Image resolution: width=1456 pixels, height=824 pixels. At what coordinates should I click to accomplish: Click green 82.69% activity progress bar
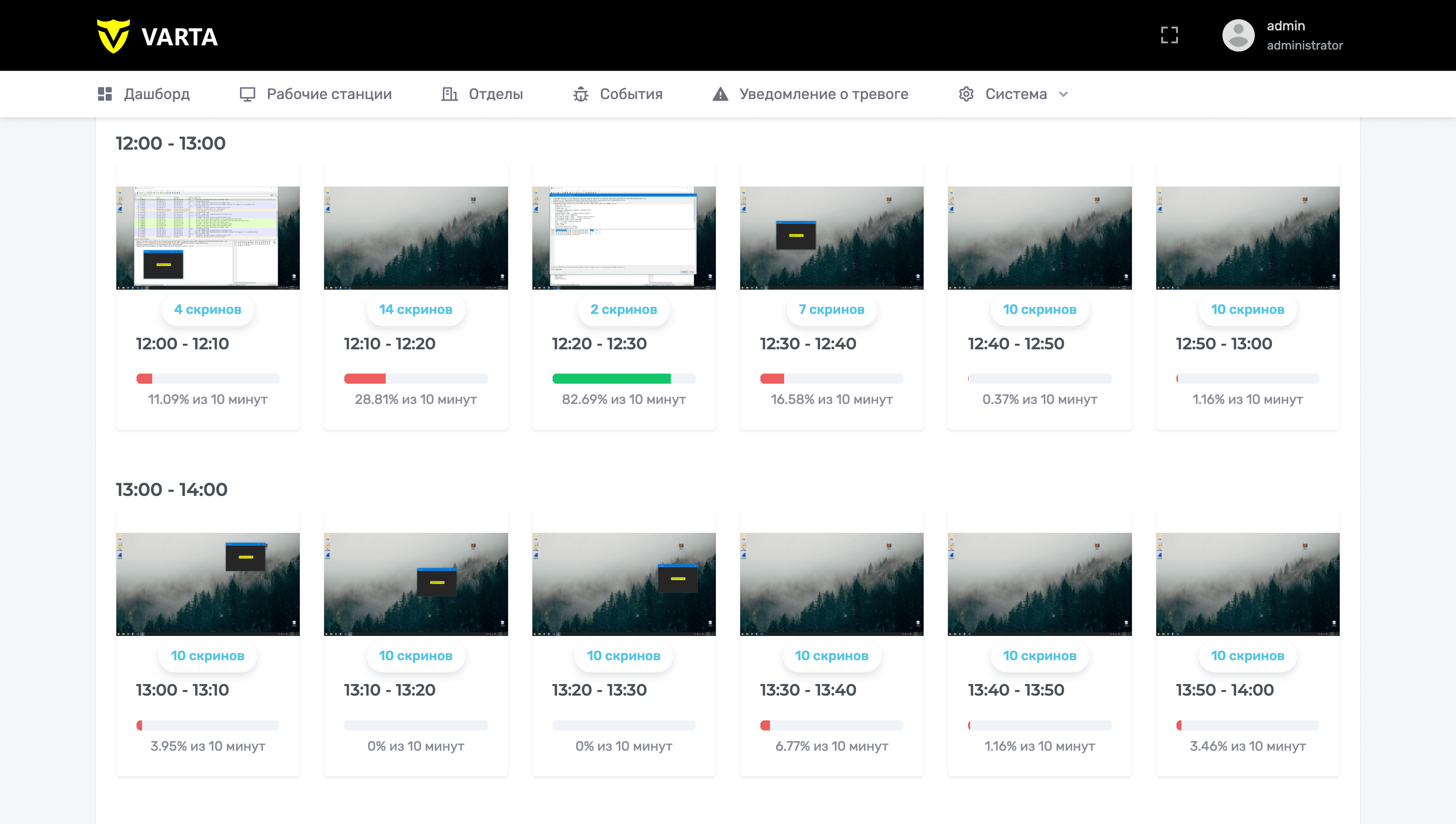611,379
